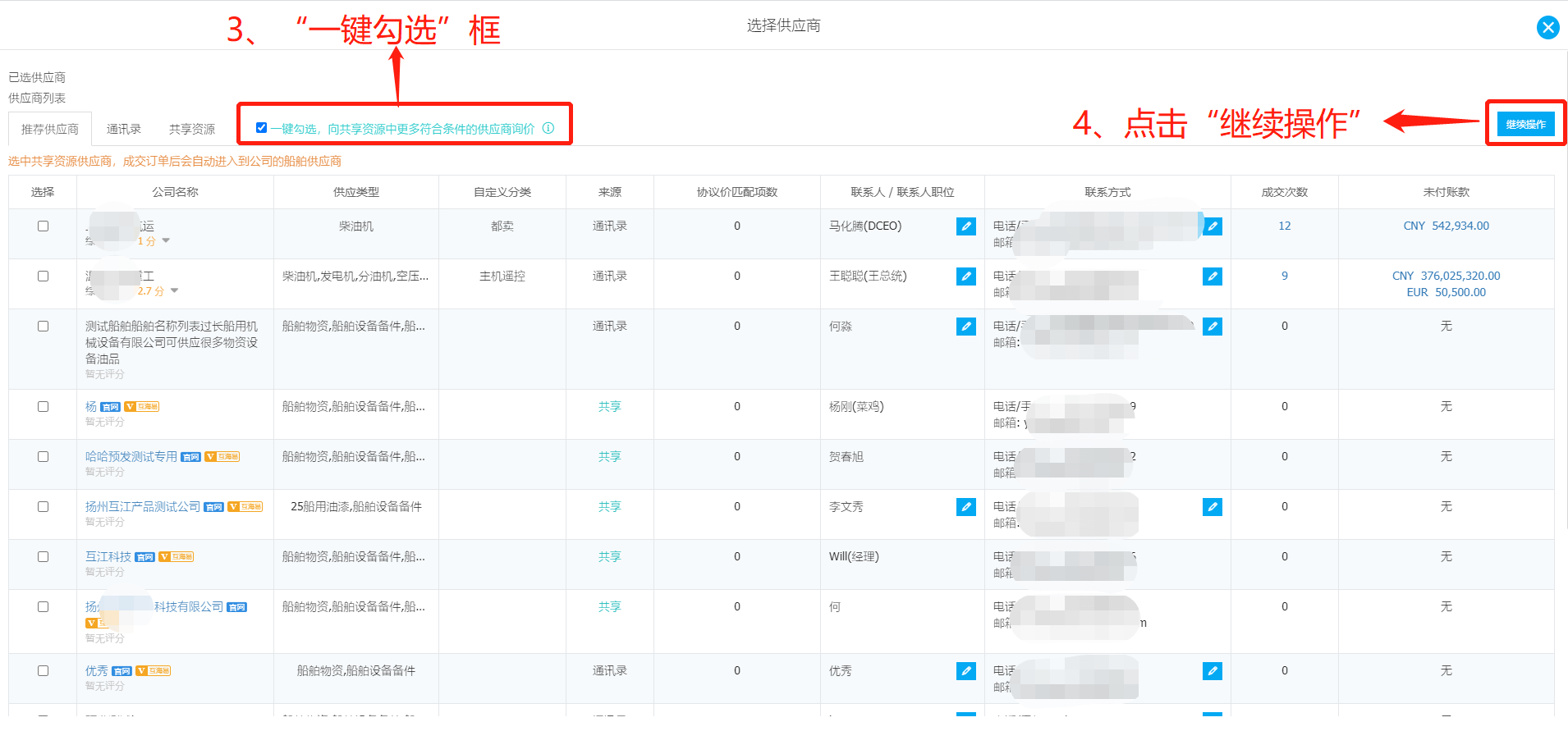The width and height of the screenshot is (1568, 754).
Task: Check the 扬州互江产品测试公司 row
Action: (x=43, y=507)
